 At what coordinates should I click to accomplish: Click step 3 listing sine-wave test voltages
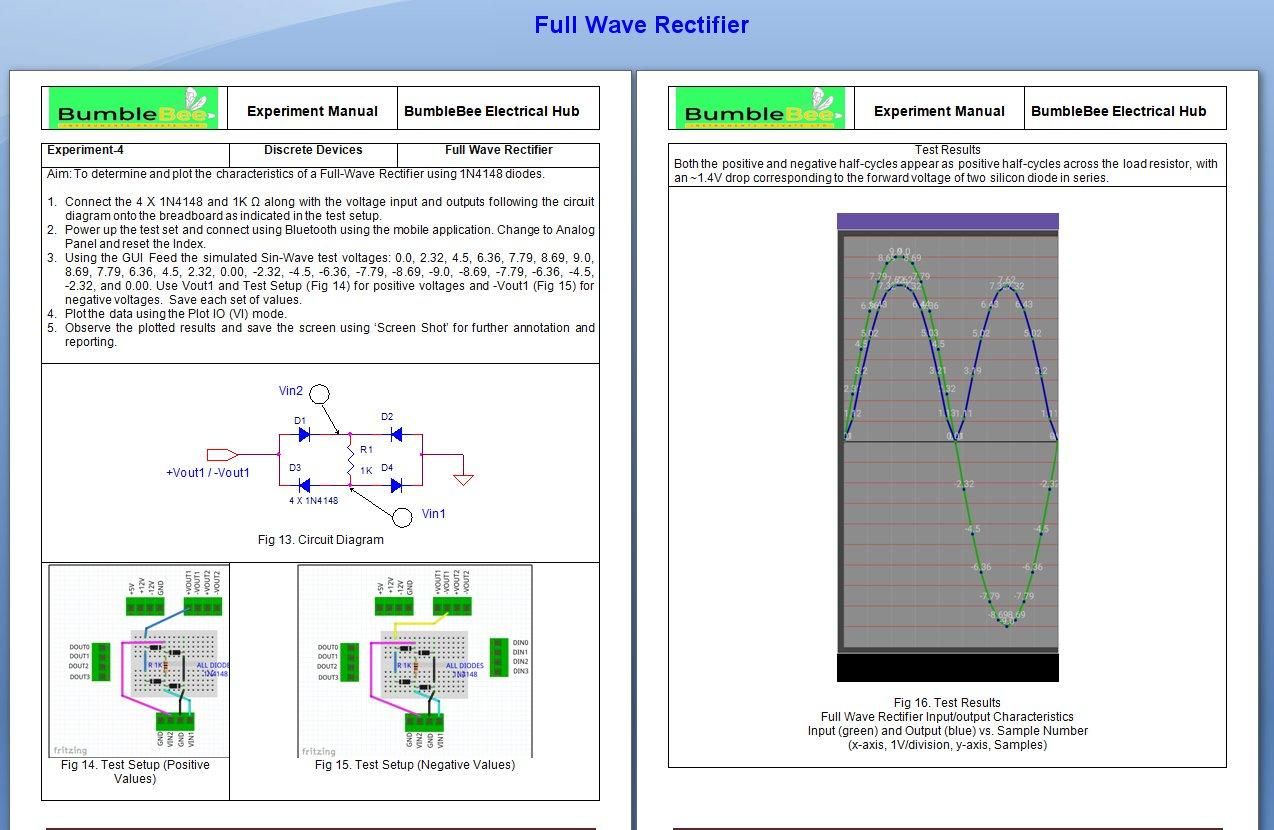click(321, 279)
